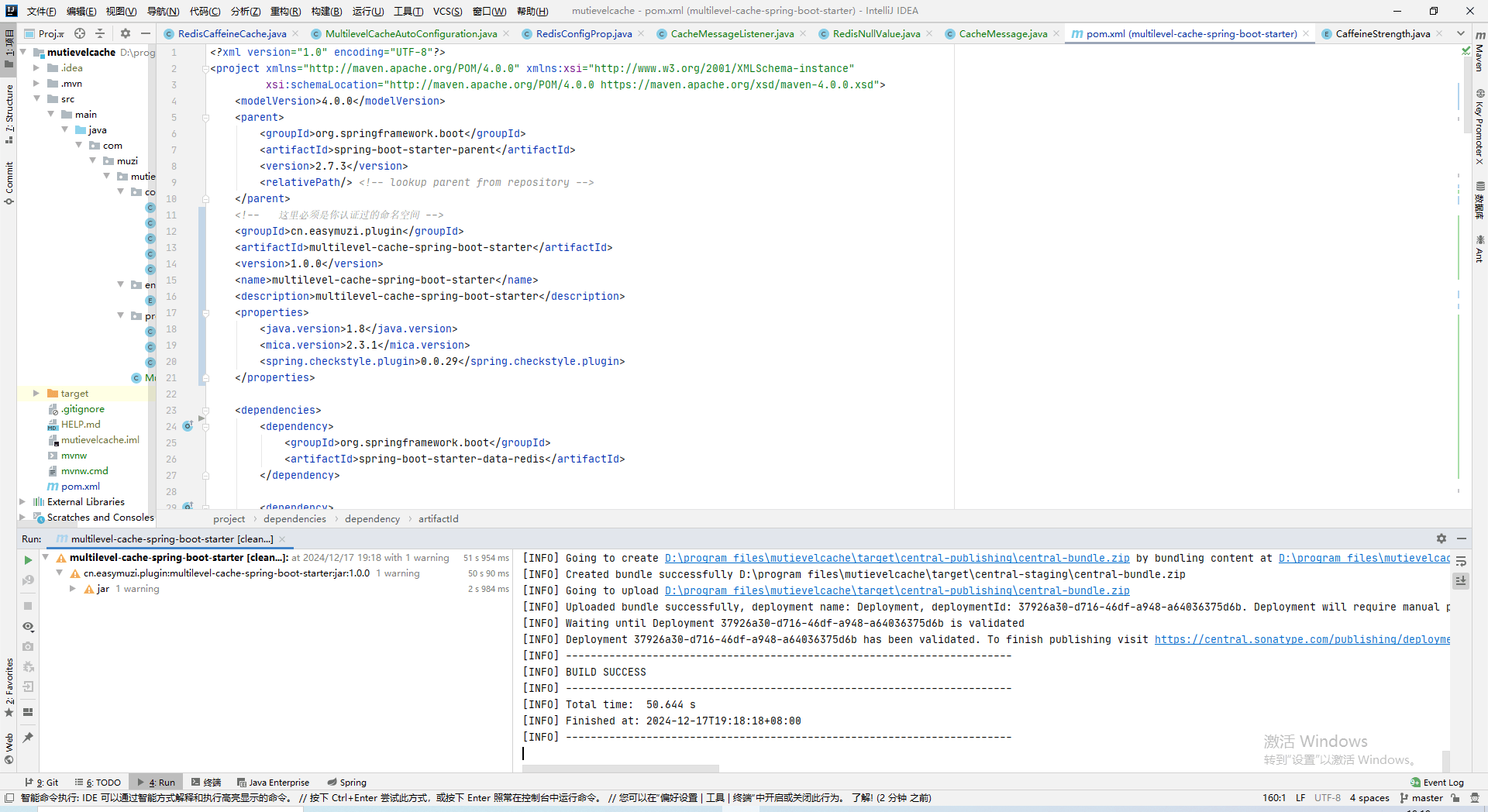Open Ant side panel
The image size is (1488, 812).
coord(1479,249)
